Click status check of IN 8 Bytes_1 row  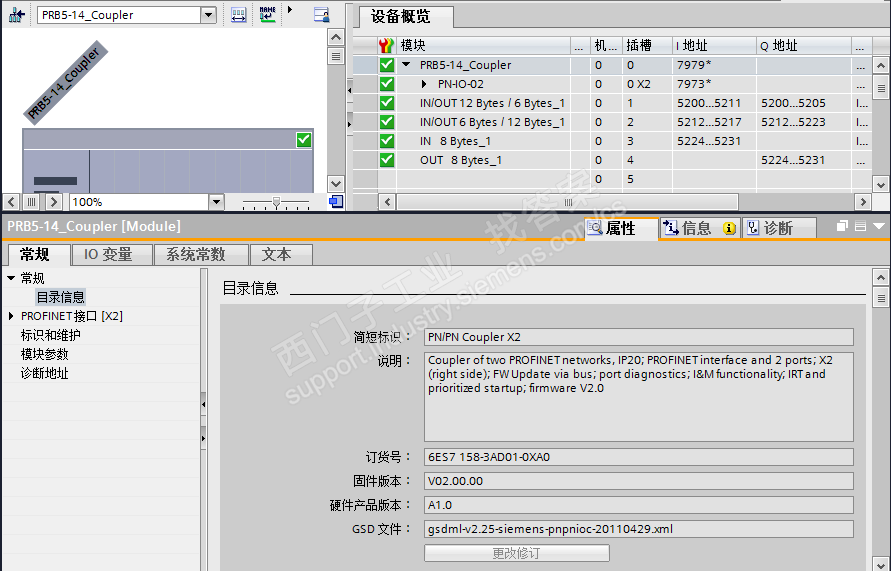click(x=387, y=140)
